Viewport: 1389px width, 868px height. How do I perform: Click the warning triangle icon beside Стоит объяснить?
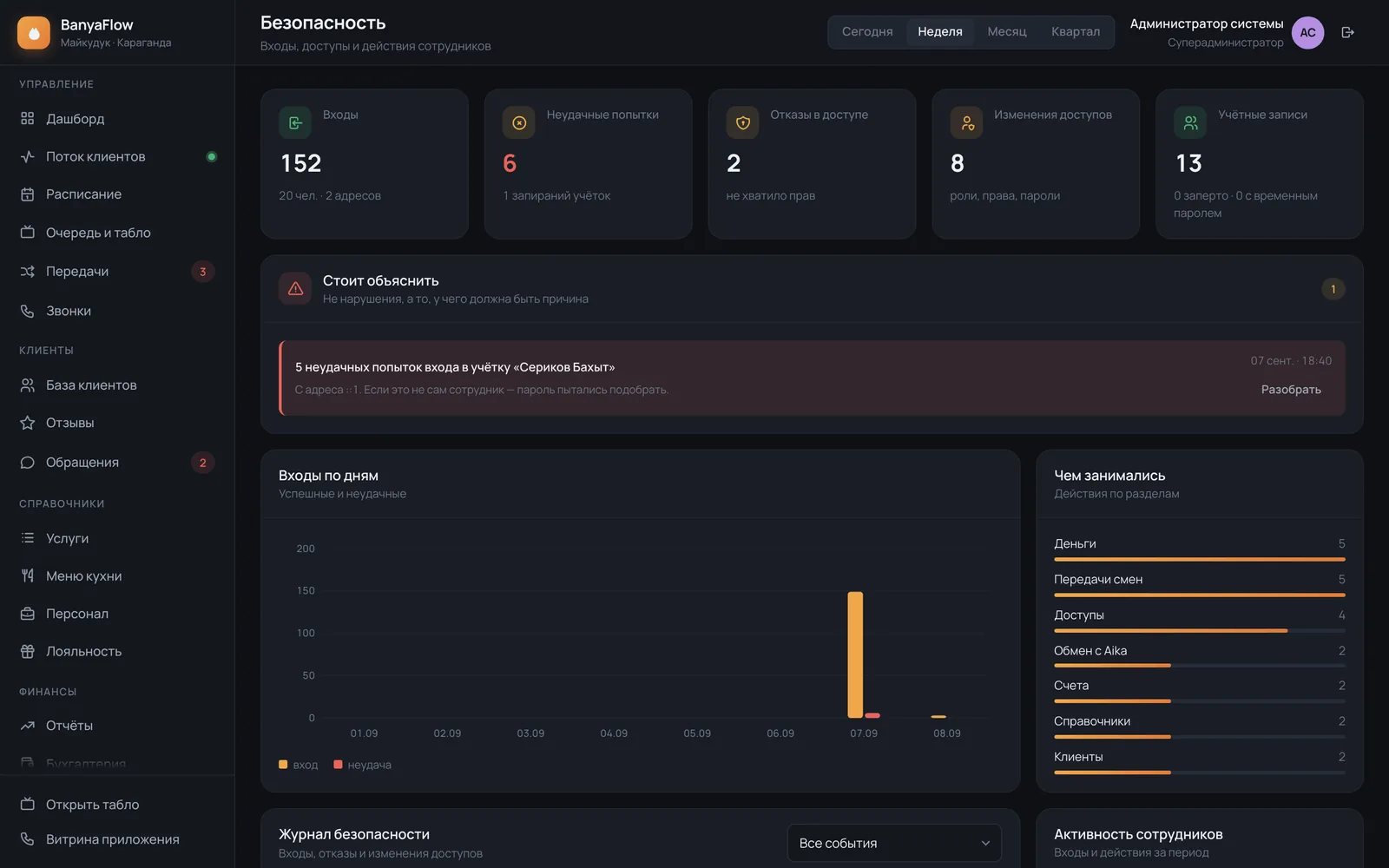coord(295,289)
